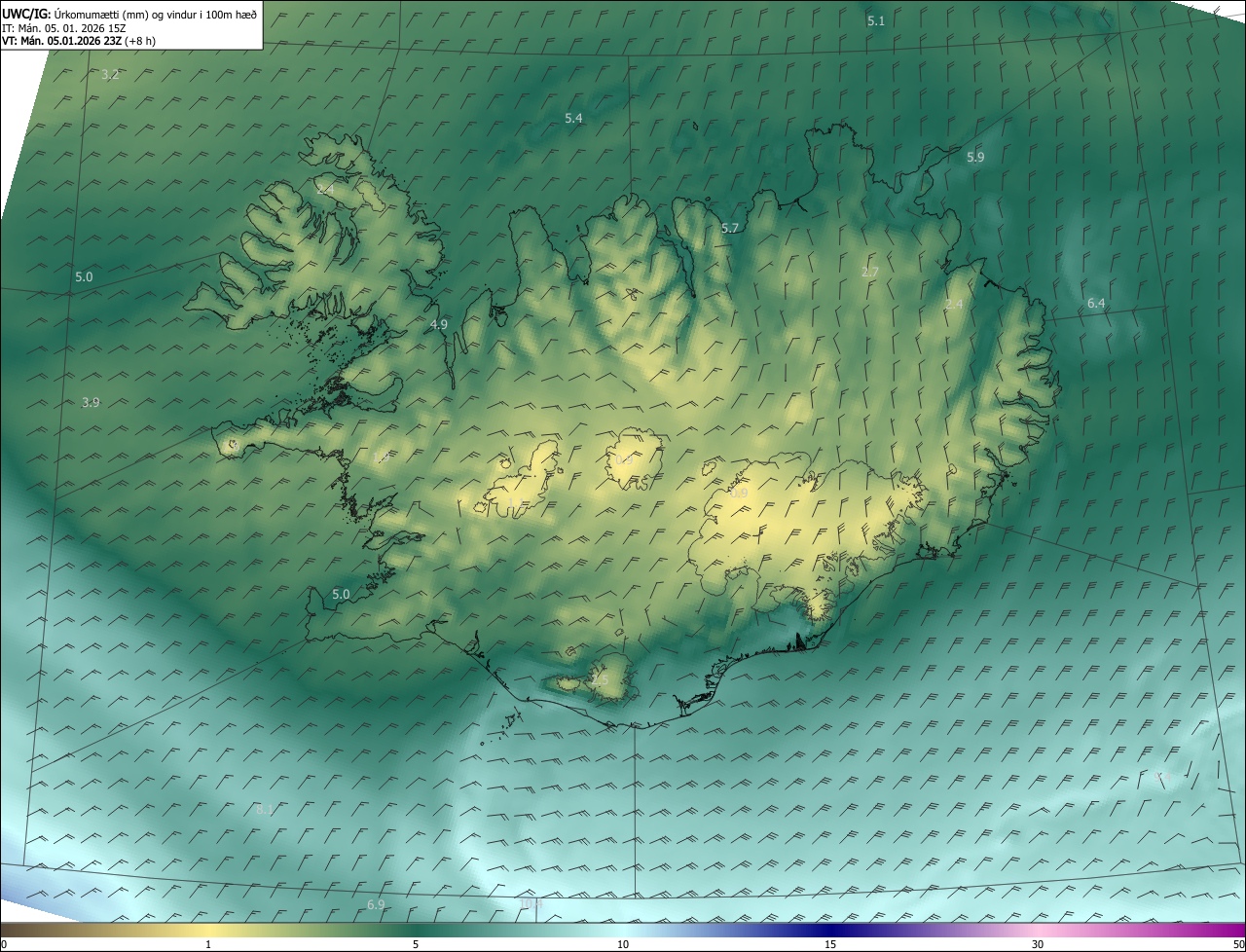Click the colour scale tick label '10'

(623, 944)
